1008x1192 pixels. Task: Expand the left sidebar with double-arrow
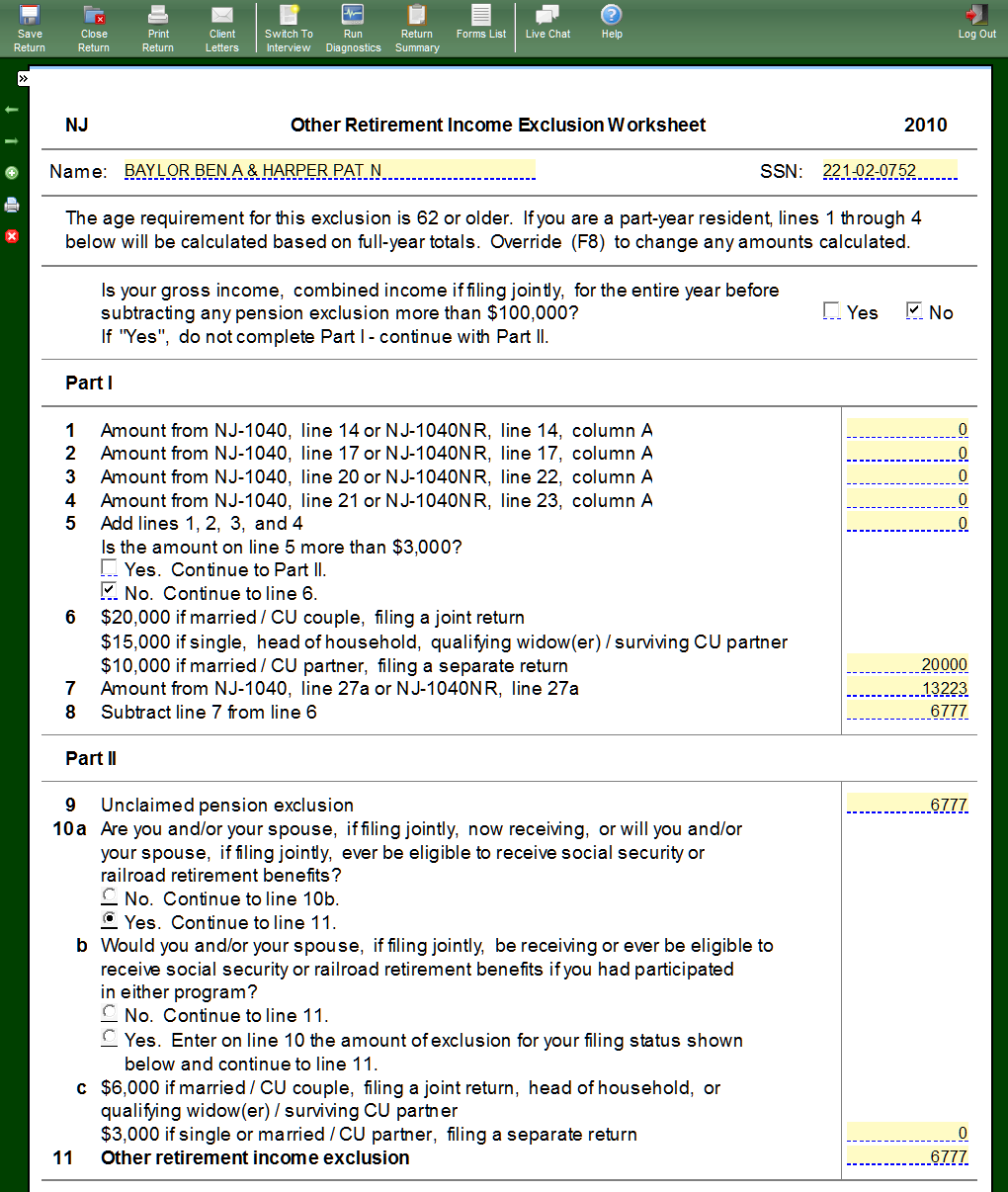(x=23, y=78)
